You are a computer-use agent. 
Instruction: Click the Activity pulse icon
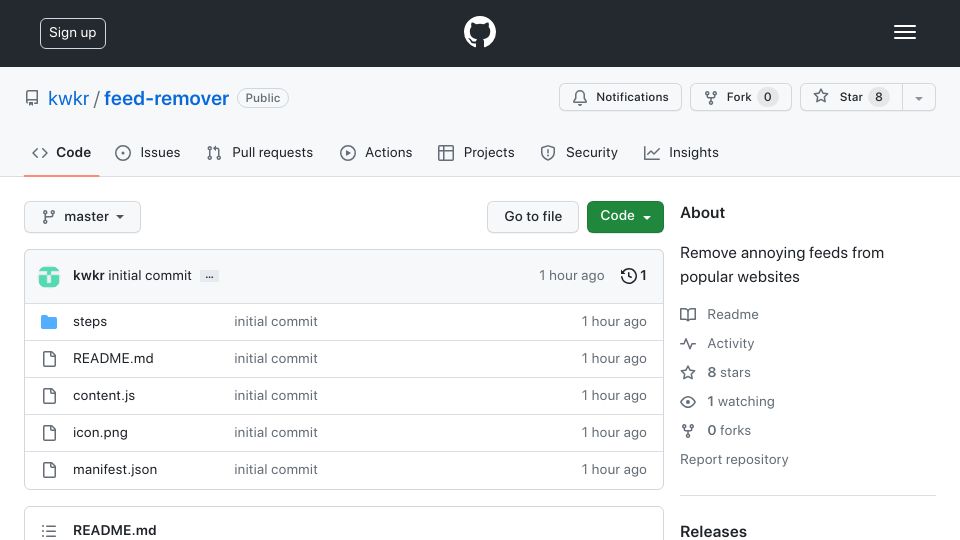[688, 343]
